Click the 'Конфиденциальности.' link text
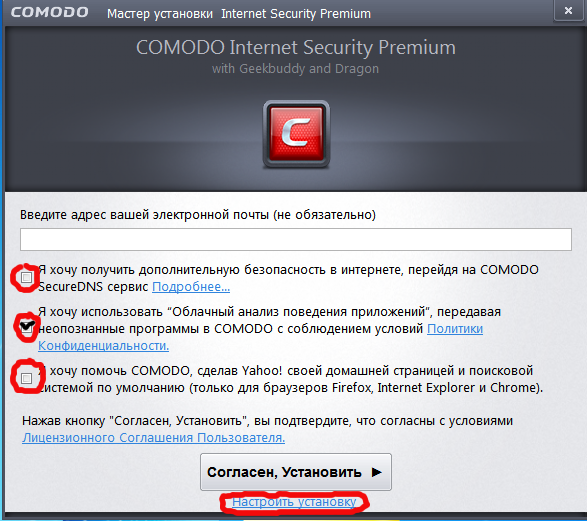 click(103, 345)
